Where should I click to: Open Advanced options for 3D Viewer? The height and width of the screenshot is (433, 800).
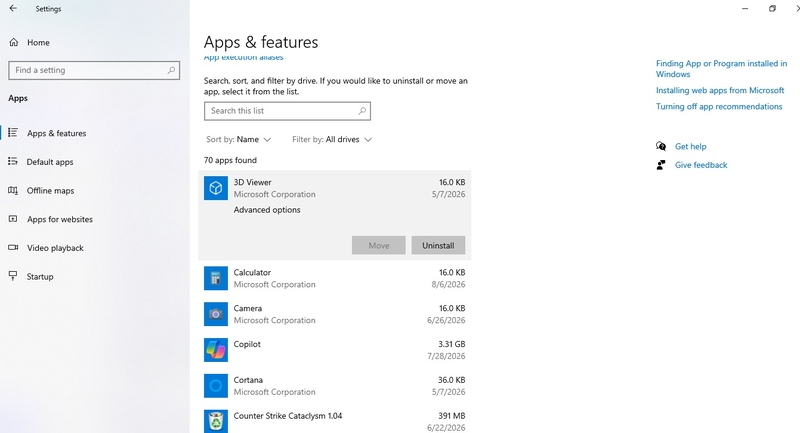[267, 210]
